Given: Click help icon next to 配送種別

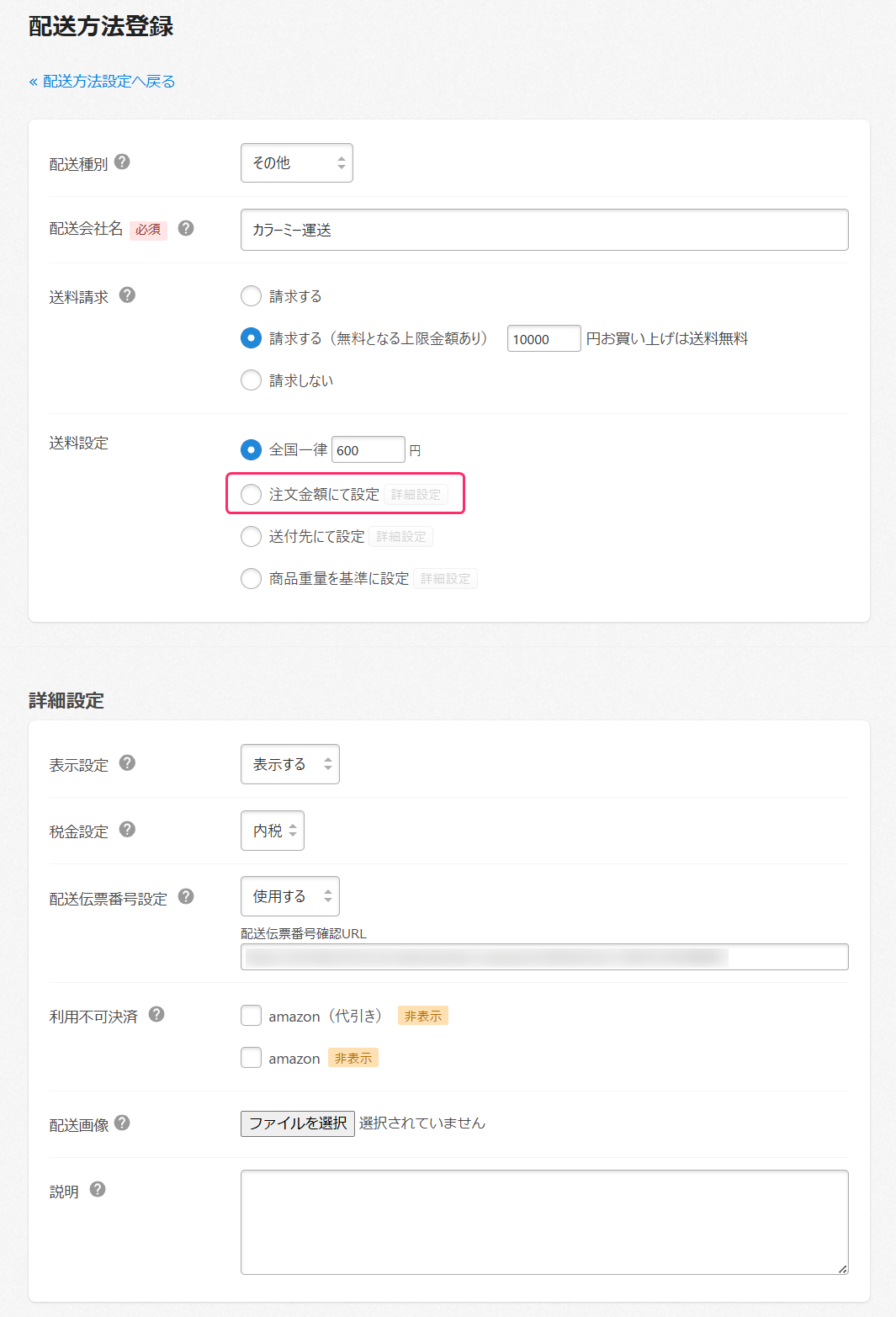Looking at the screenshot, I should (x=122, y=162).
